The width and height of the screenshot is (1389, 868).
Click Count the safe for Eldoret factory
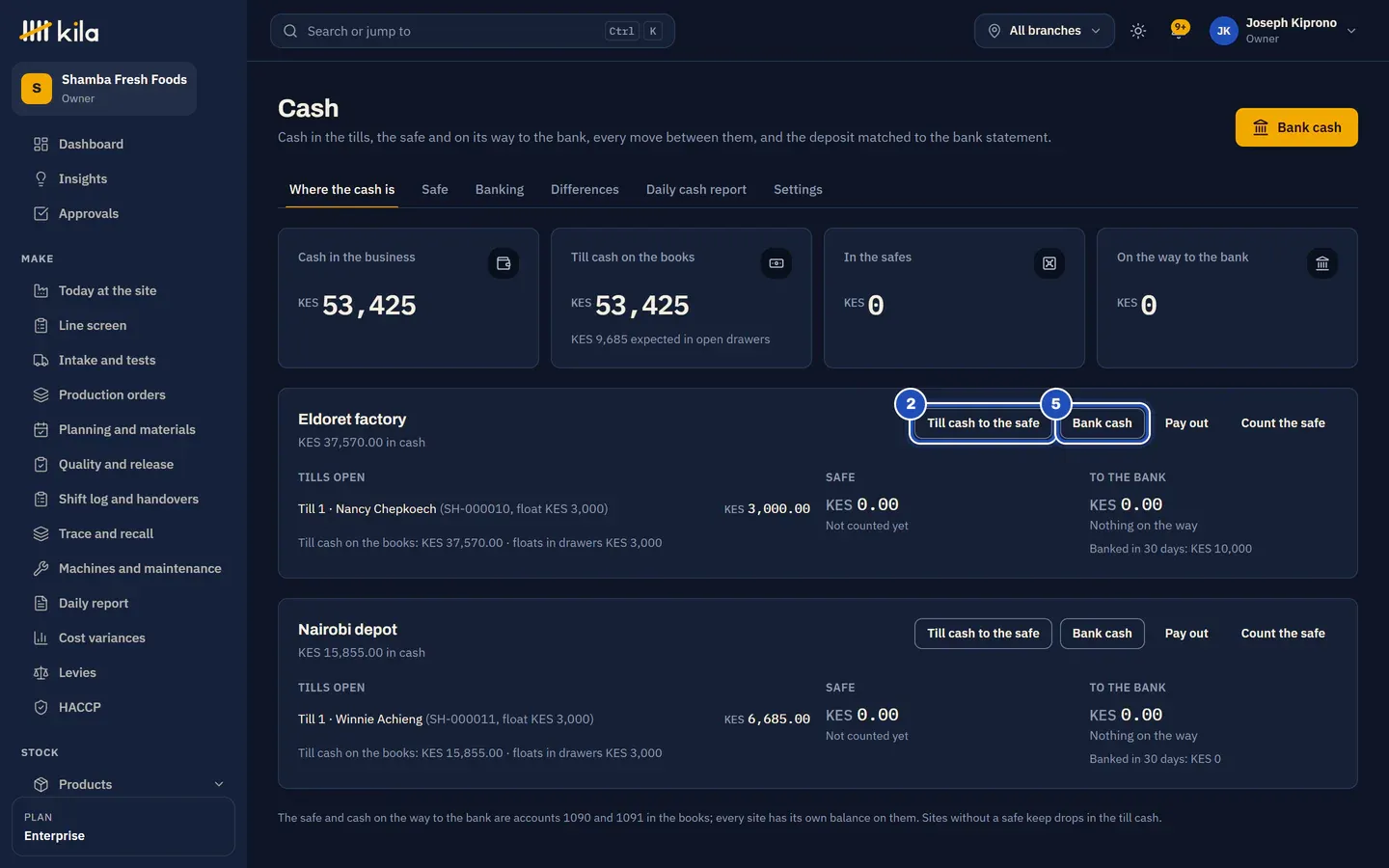(1283, 423)
